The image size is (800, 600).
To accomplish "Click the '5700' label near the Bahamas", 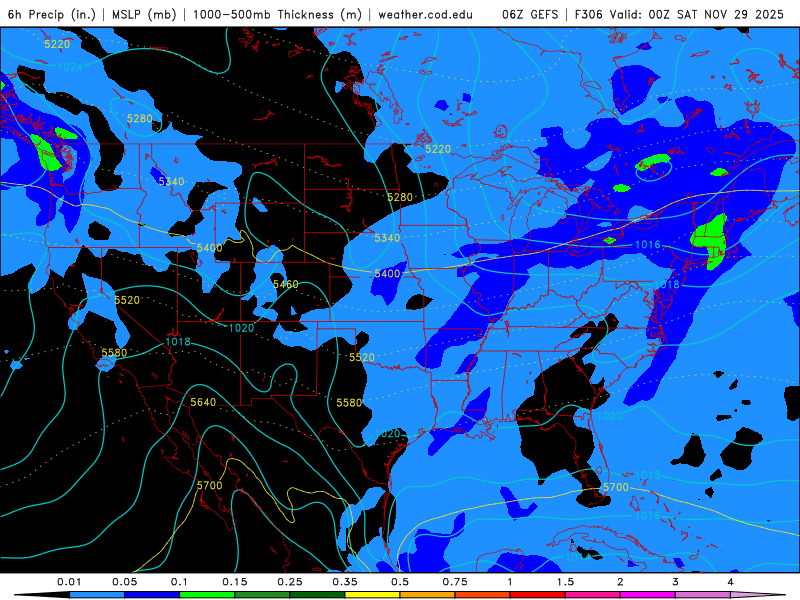I will (616, 487).
